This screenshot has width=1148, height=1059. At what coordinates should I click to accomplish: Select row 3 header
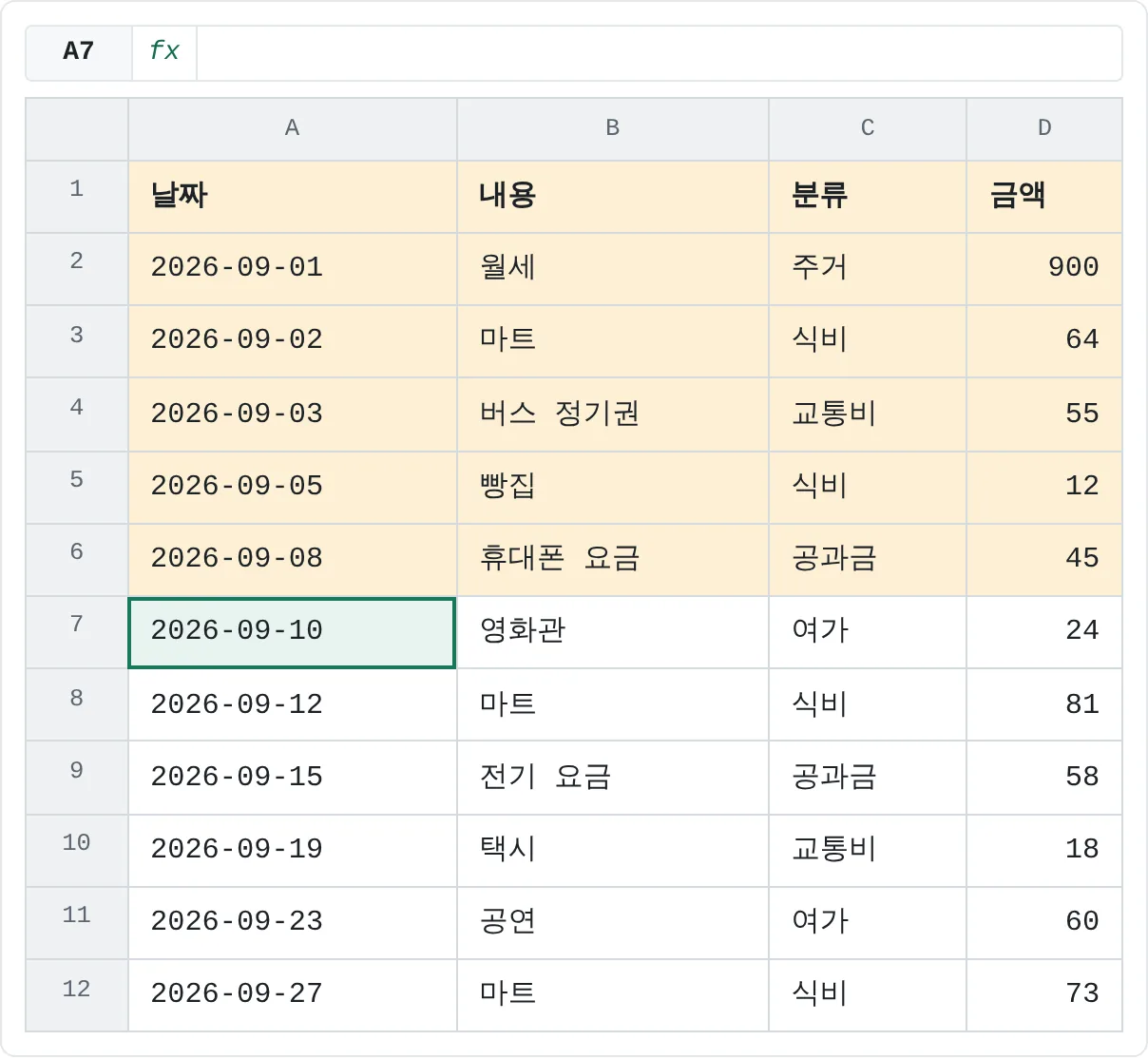[77, 341]
